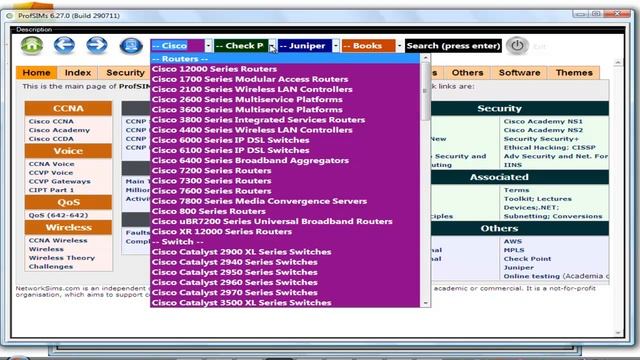Select Cisco 7600 Series Routers
The width and height of the screenshot is (640, 360).
click(x=285, y=191)
